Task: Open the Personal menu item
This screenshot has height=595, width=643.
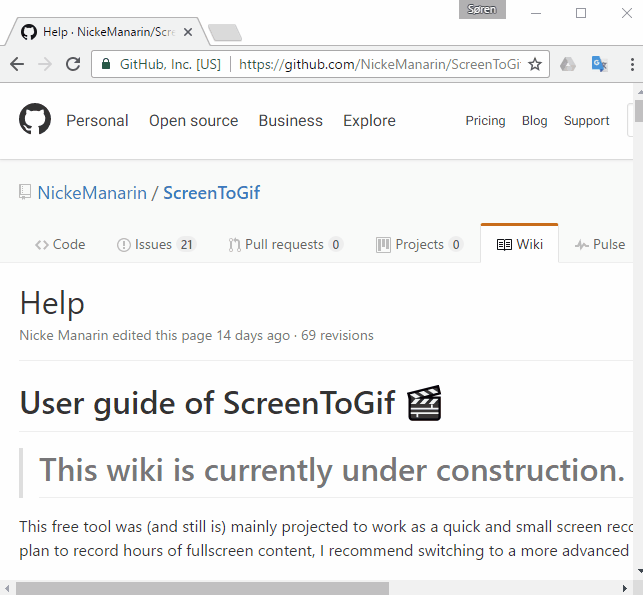Action: pos(97,121)
